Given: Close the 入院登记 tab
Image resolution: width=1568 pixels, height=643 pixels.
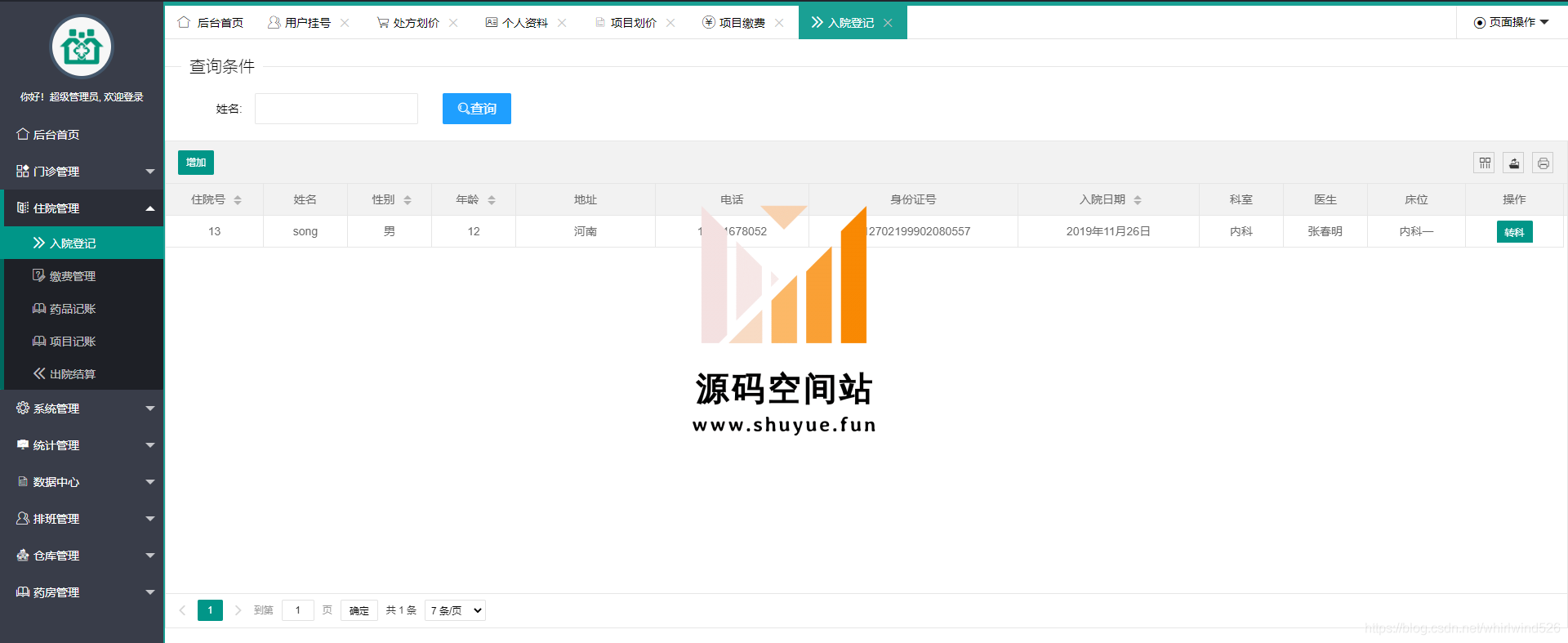Looking at the screenshot, I should click(x=889, y=23).
